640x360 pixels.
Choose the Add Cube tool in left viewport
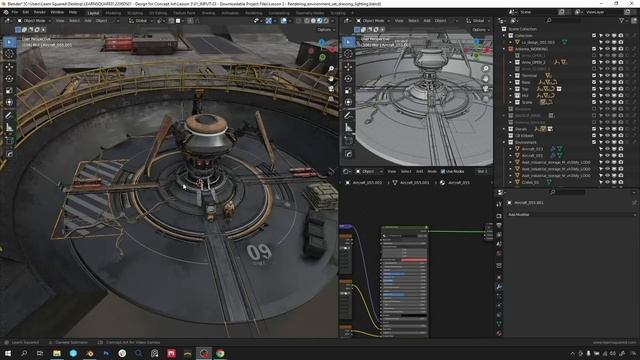point(9,140)
